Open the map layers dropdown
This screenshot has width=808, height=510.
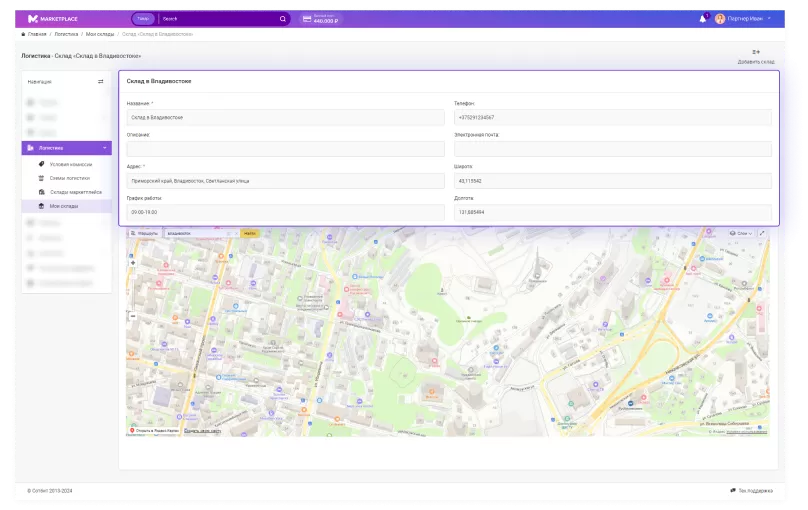point(740,233)
